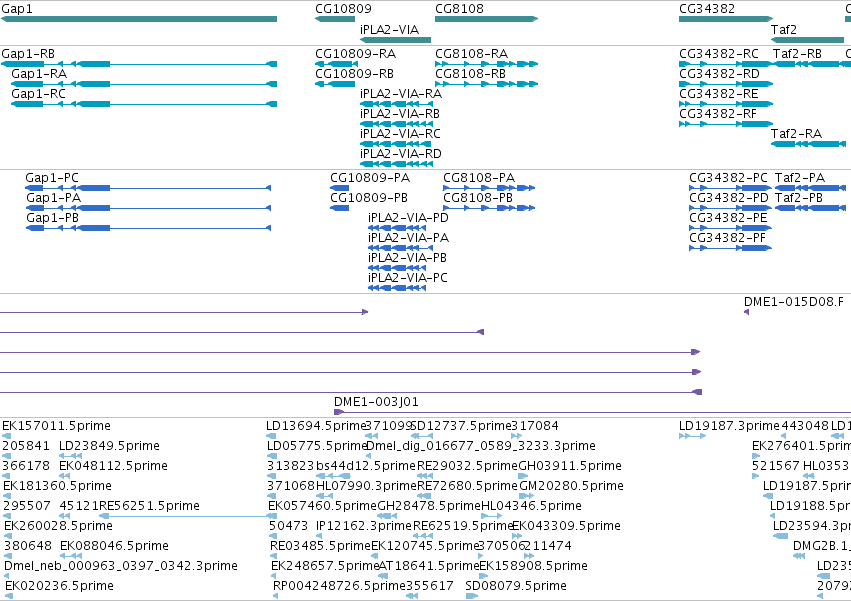Select the DME1-015D08.F clone feature
The width and height of the screenshot is (851, 601).
point(747,312)
